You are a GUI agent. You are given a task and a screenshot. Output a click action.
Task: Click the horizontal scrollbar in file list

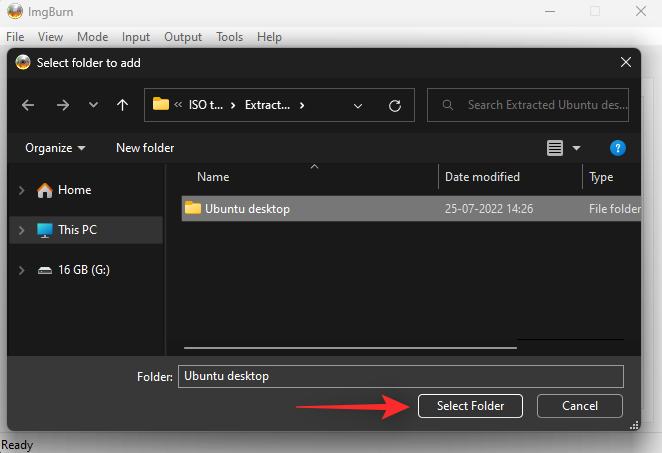click(350, 348)
